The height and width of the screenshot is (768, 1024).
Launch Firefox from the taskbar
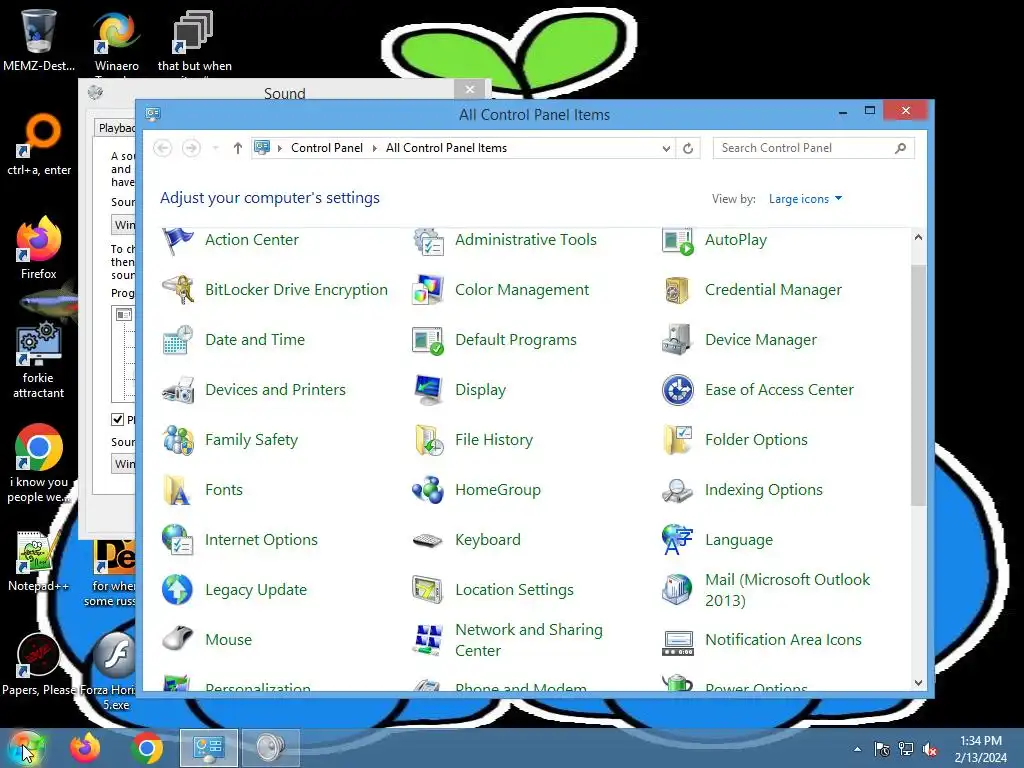86,748
